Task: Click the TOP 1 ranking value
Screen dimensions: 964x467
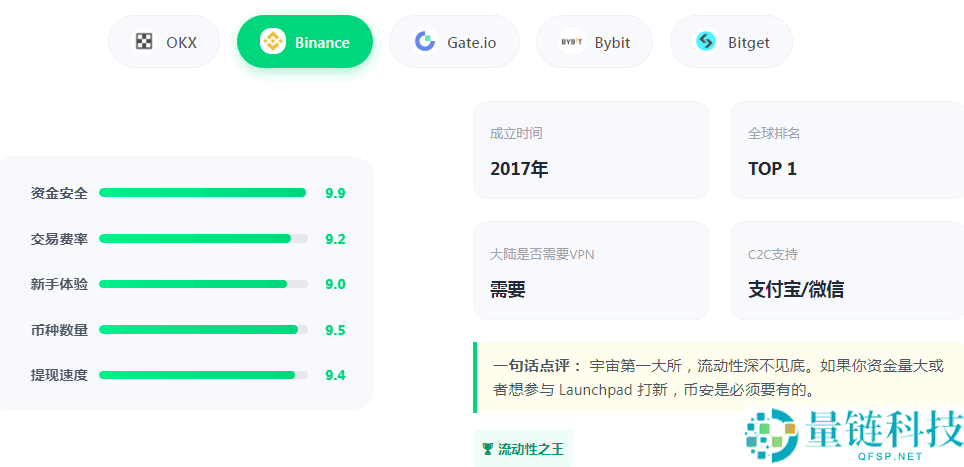Action: click(x=772, y=169)
